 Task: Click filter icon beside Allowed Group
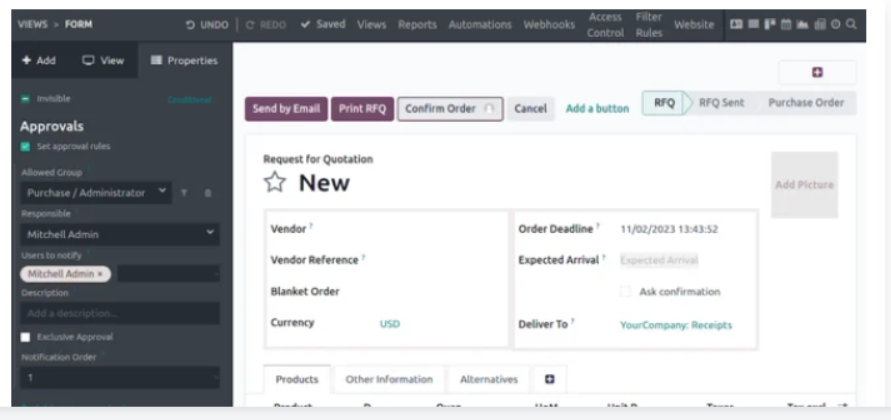[x=184, y=193]
